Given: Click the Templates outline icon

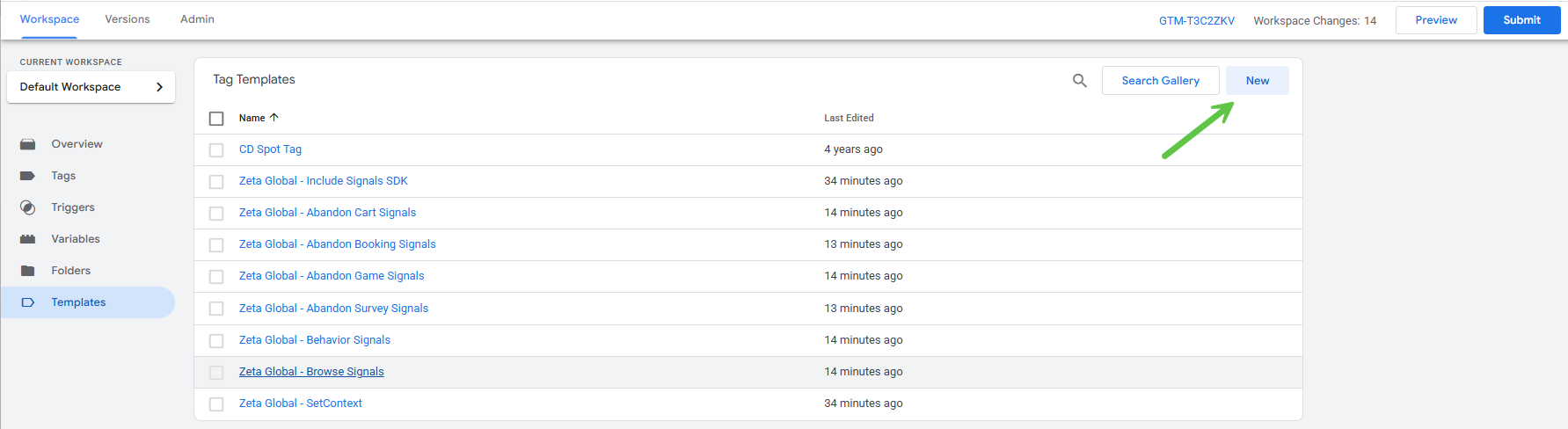Looking at the screenshot, I should coord(28,302).
